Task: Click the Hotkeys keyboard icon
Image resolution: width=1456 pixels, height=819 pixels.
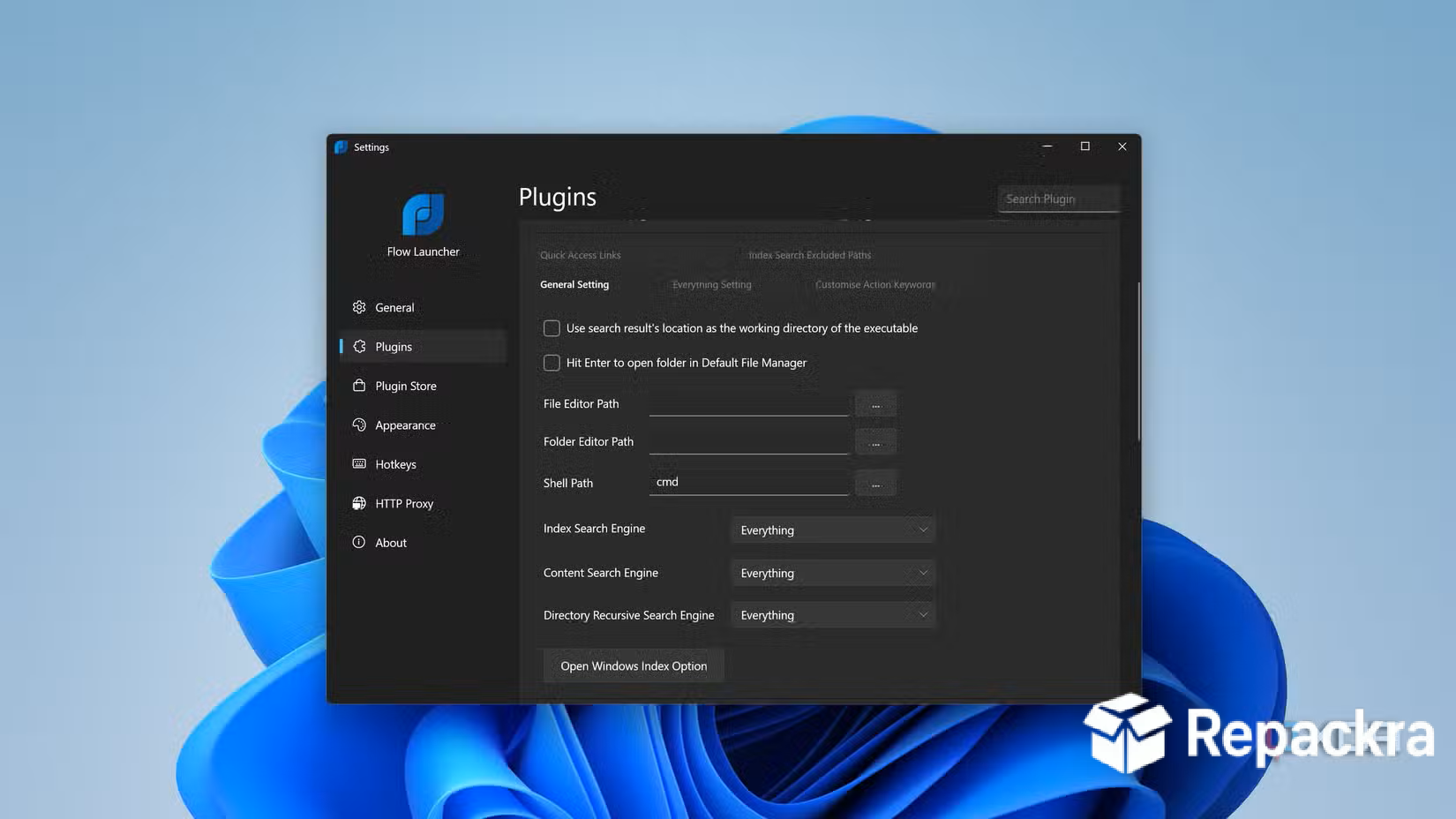Action: 359,463
